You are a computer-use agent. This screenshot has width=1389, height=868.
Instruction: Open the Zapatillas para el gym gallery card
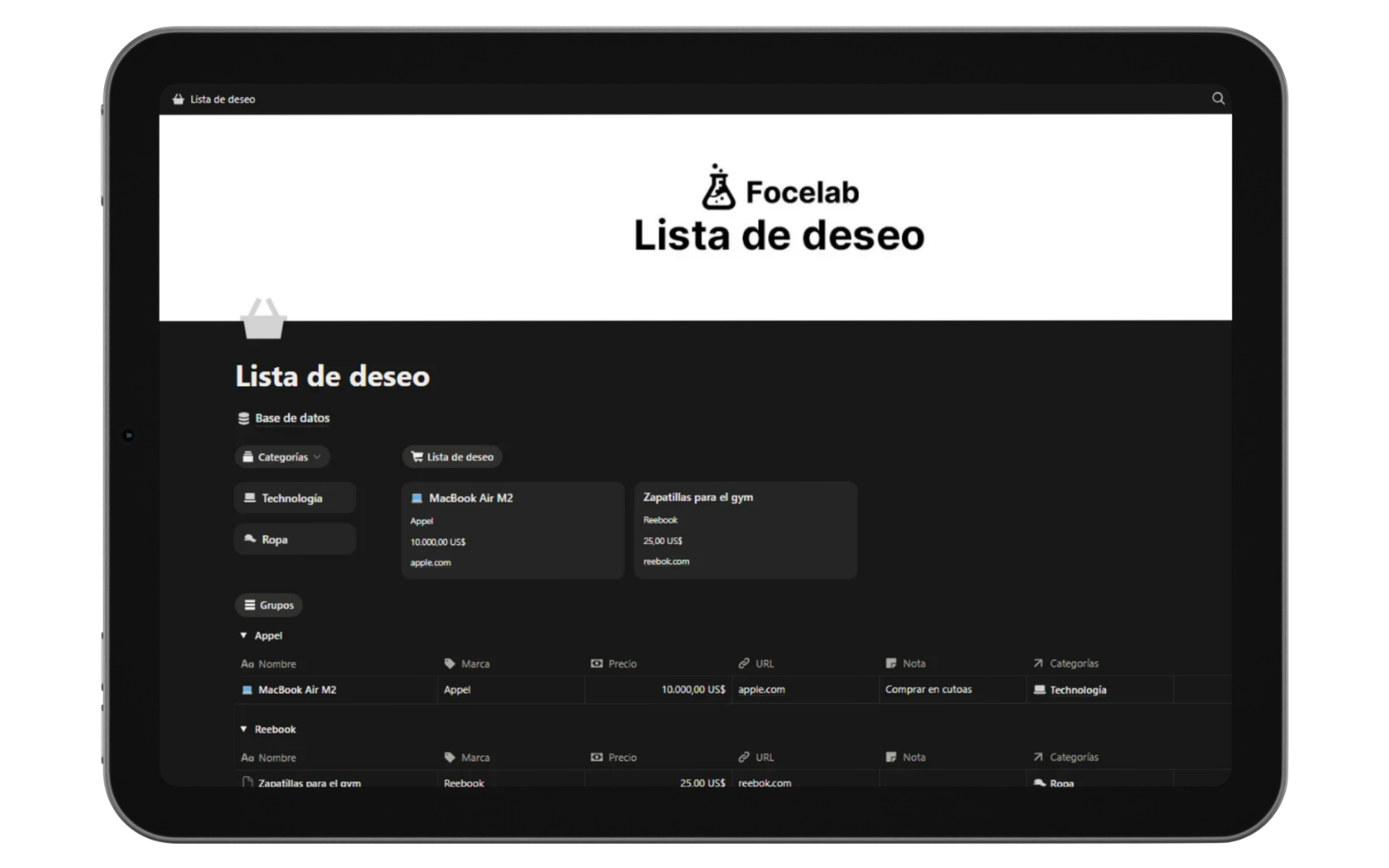click(x=746, y=530)
